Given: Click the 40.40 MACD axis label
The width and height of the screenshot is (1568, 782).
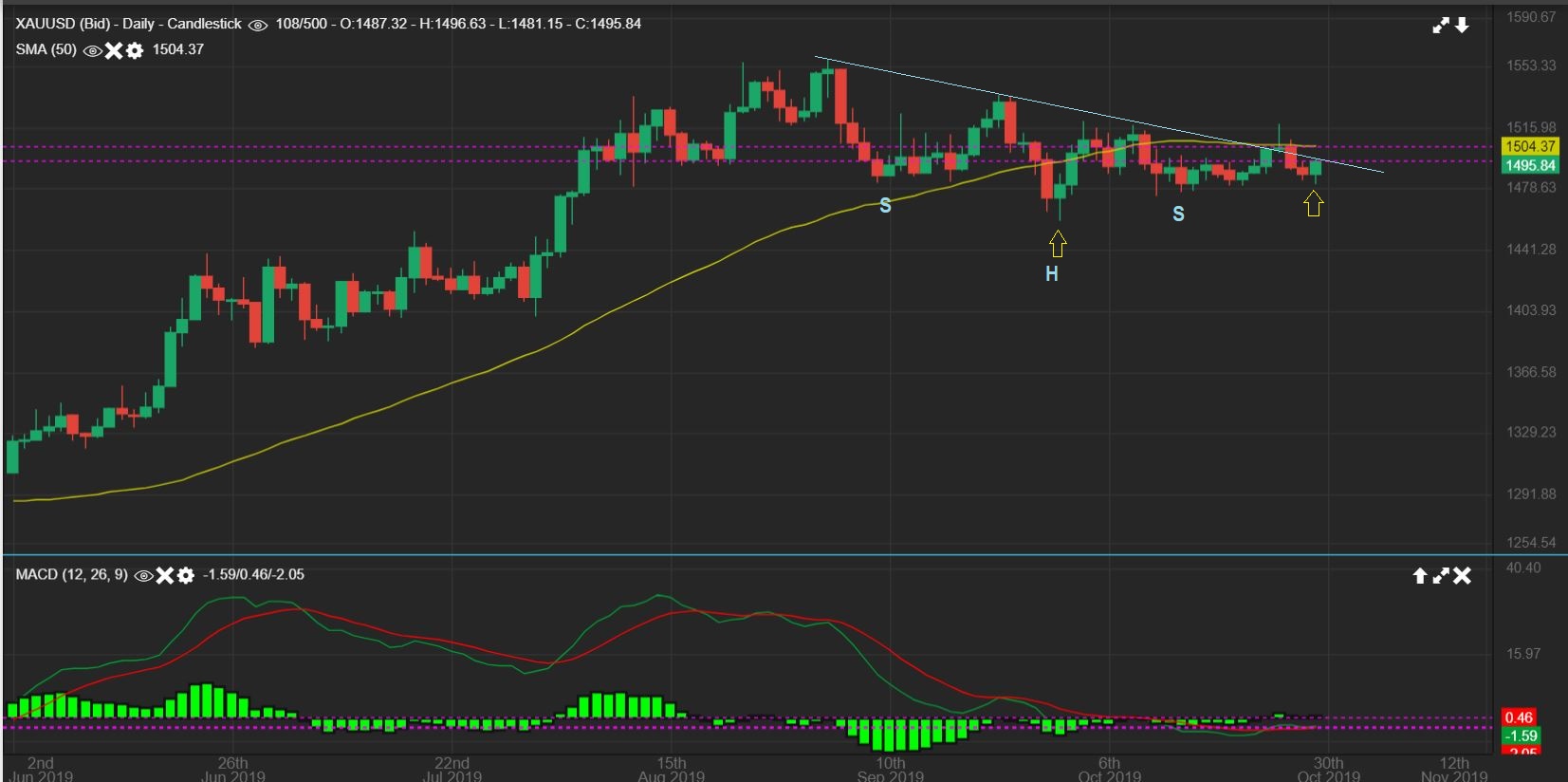Looking at the screenshot, I should (1523, 568).
